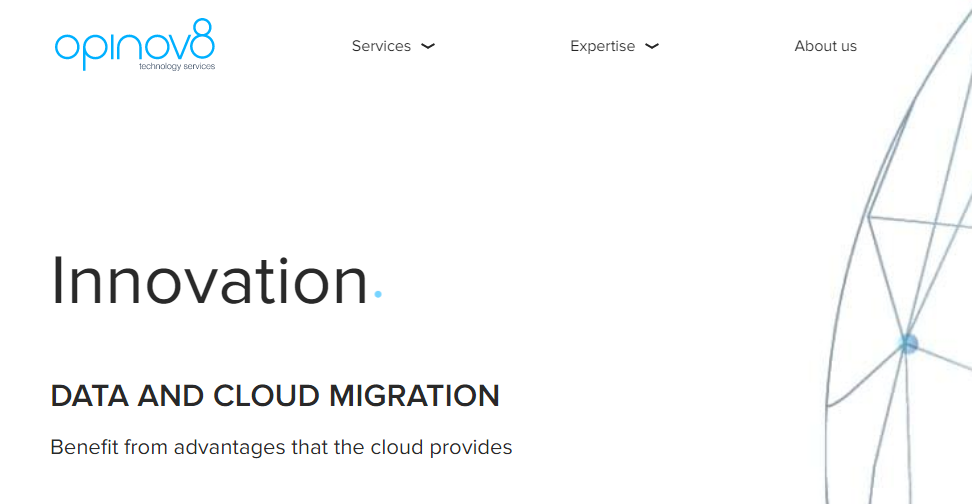Open the Services menu

(x=381, y=46)
